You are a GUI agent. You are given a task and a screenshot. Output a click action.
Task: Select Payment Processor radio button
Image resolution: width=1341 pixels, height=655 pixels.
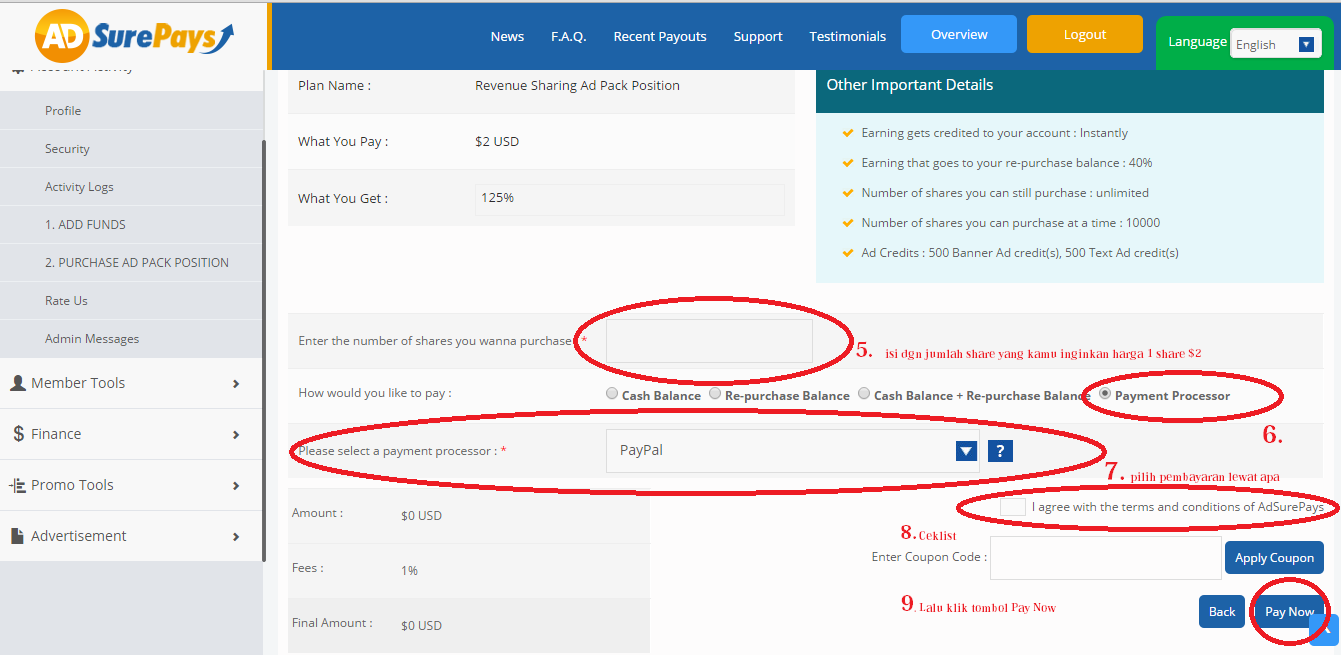pyautogui.click(x=1105, y=394)
